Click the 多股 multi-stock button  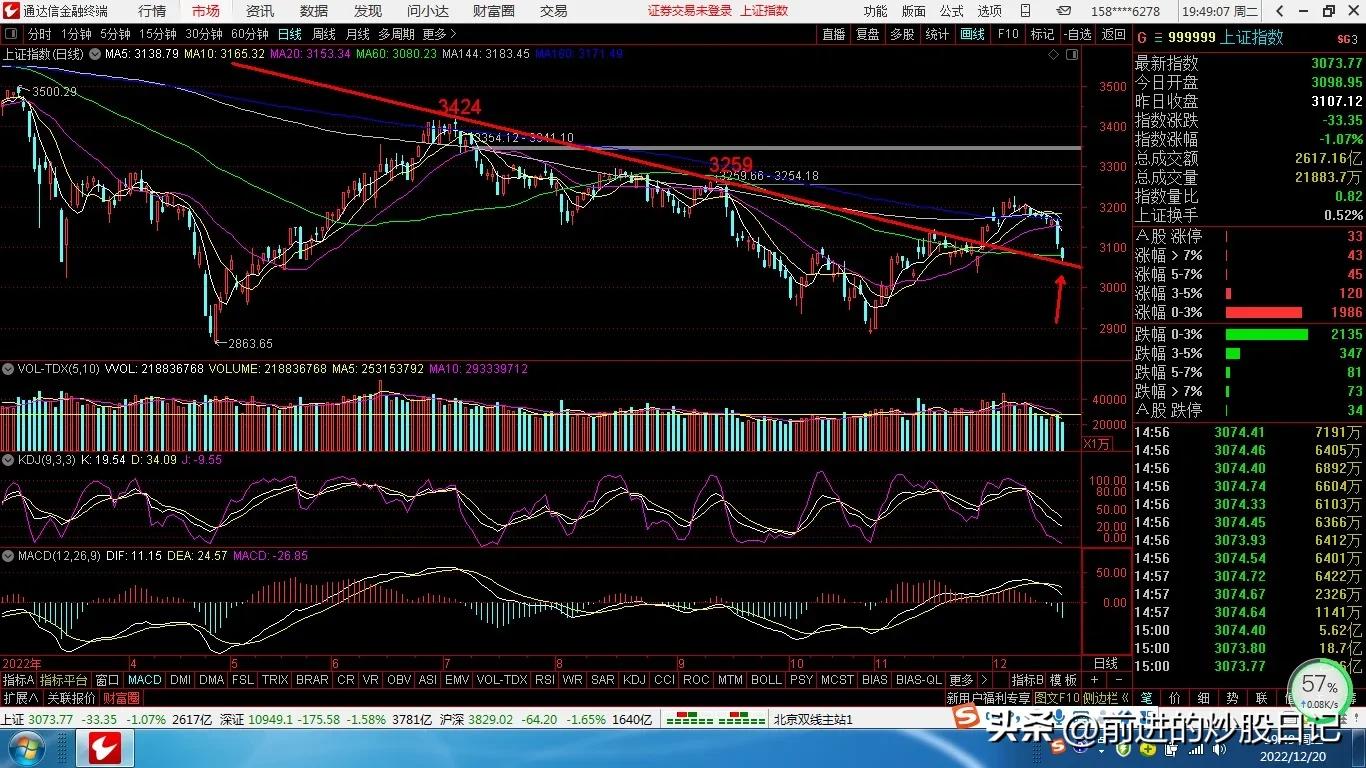902,34
